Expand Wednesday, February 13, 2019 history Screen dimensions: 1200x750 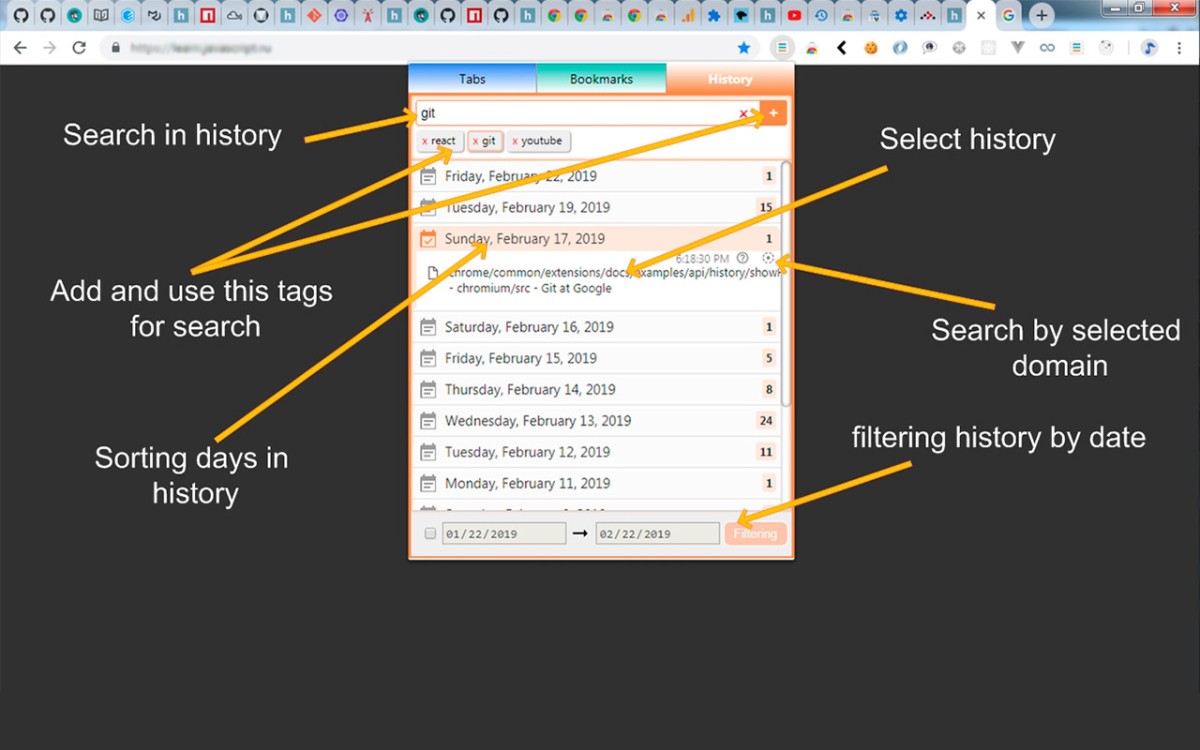537,421
